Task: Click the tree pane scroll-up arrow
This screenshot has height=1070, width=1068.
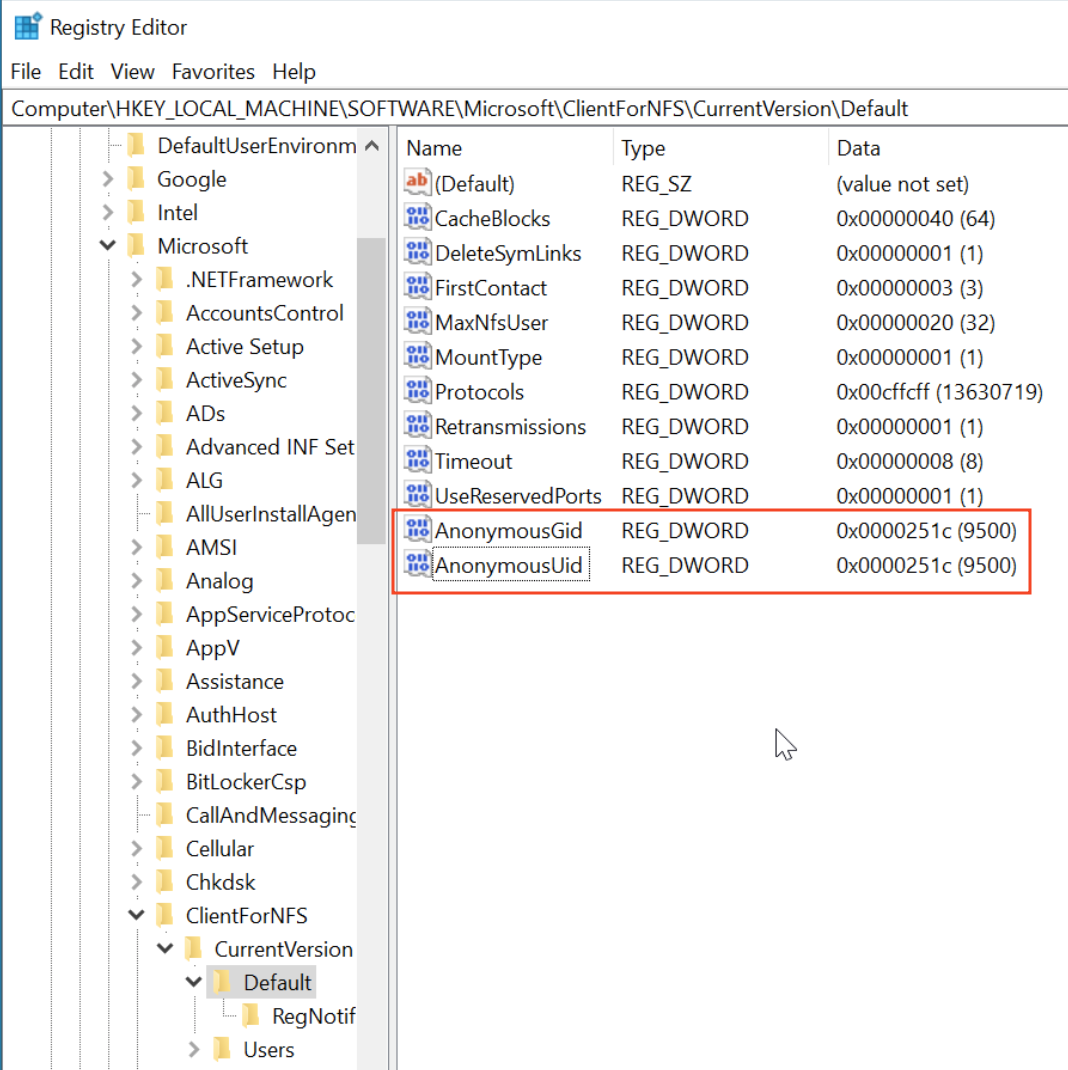Action: point(372,147)
